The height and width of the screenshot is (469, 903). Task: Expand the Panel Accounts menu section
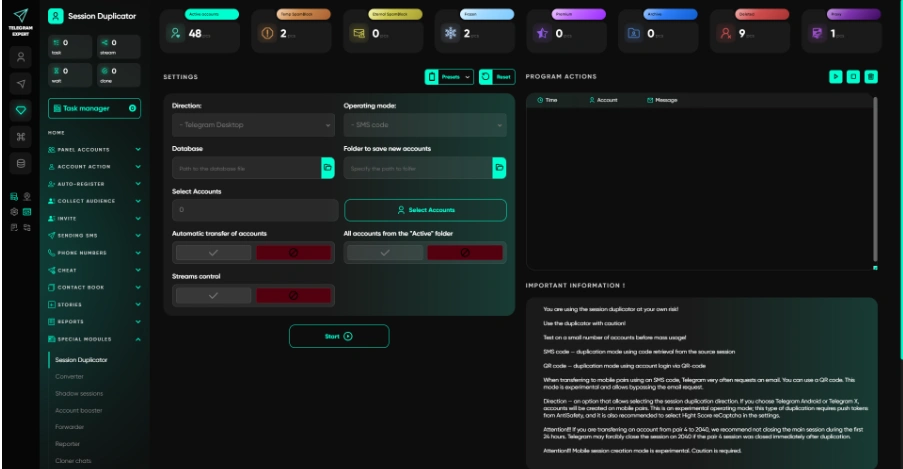(94, 149)
